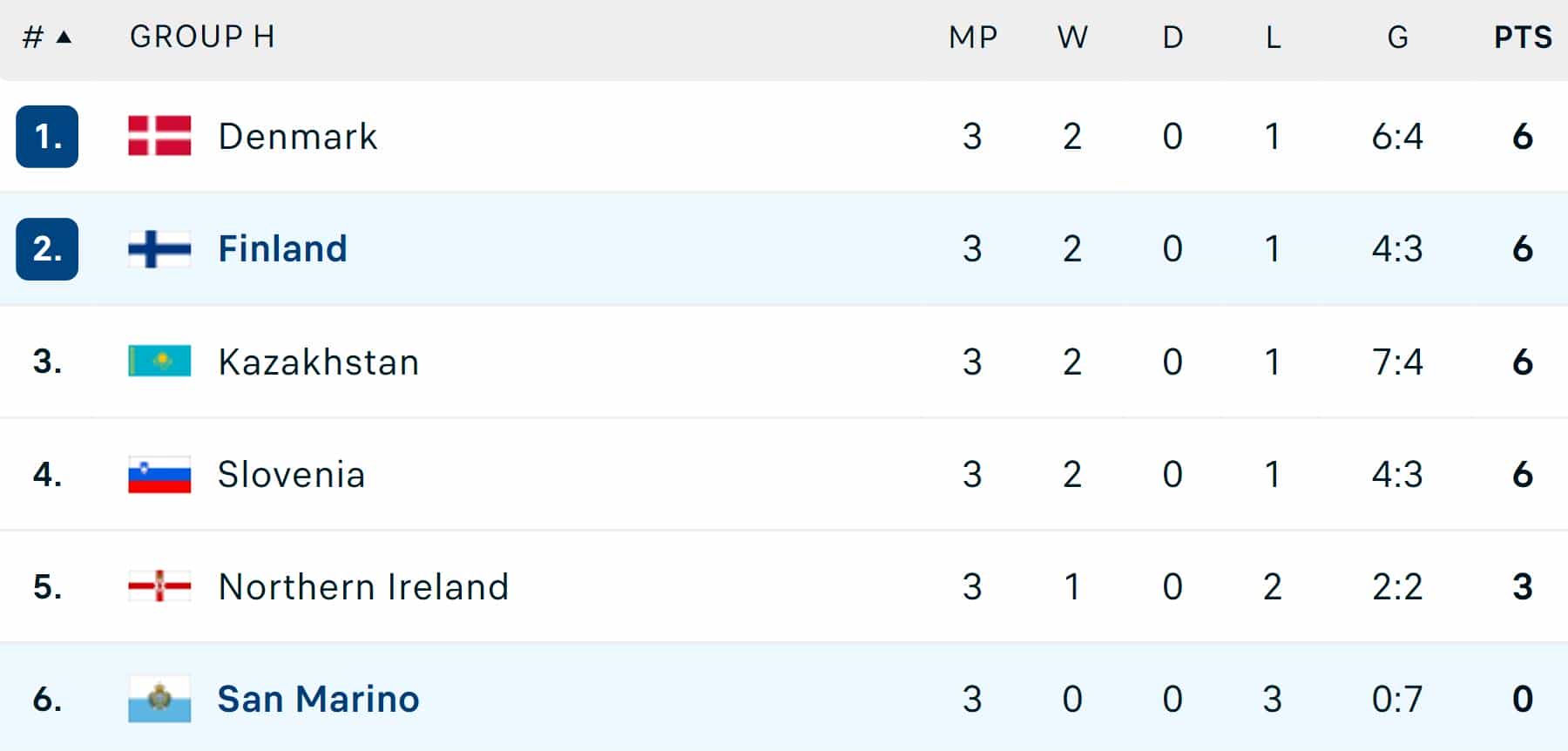This screenshot has width=1568, height=751.
Task: Sort standings by PTS column
Action: 1523,37
